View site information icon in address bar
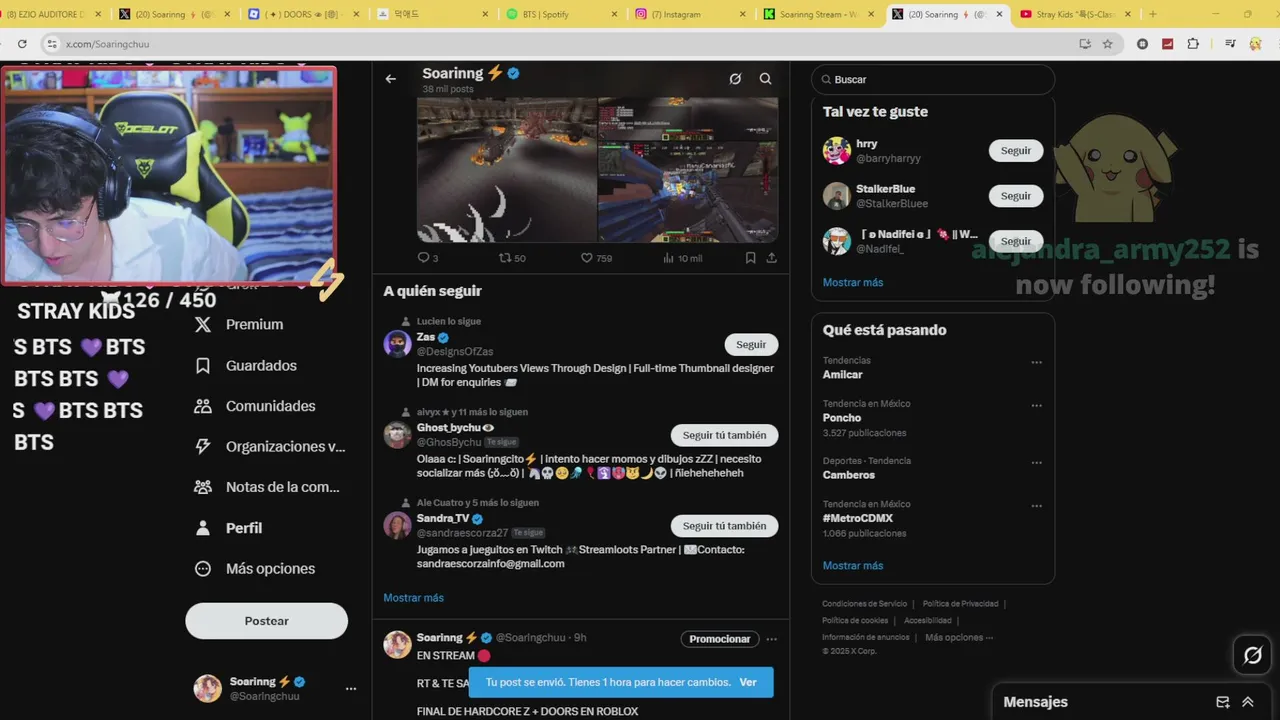The width and height of the screenshot is (1280, 720). point(52,44)
